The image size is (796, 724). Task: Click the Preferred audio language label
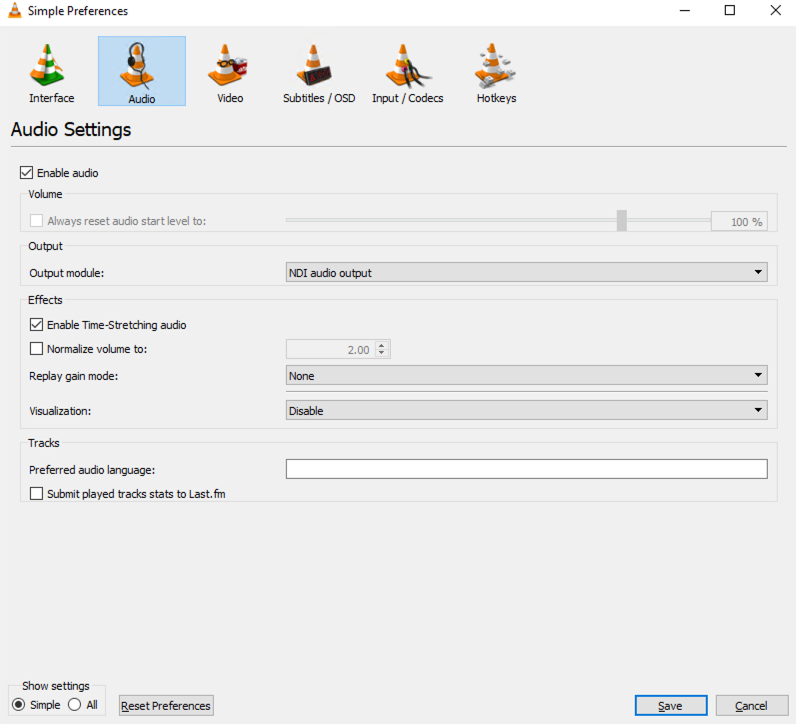click(92, 470)
